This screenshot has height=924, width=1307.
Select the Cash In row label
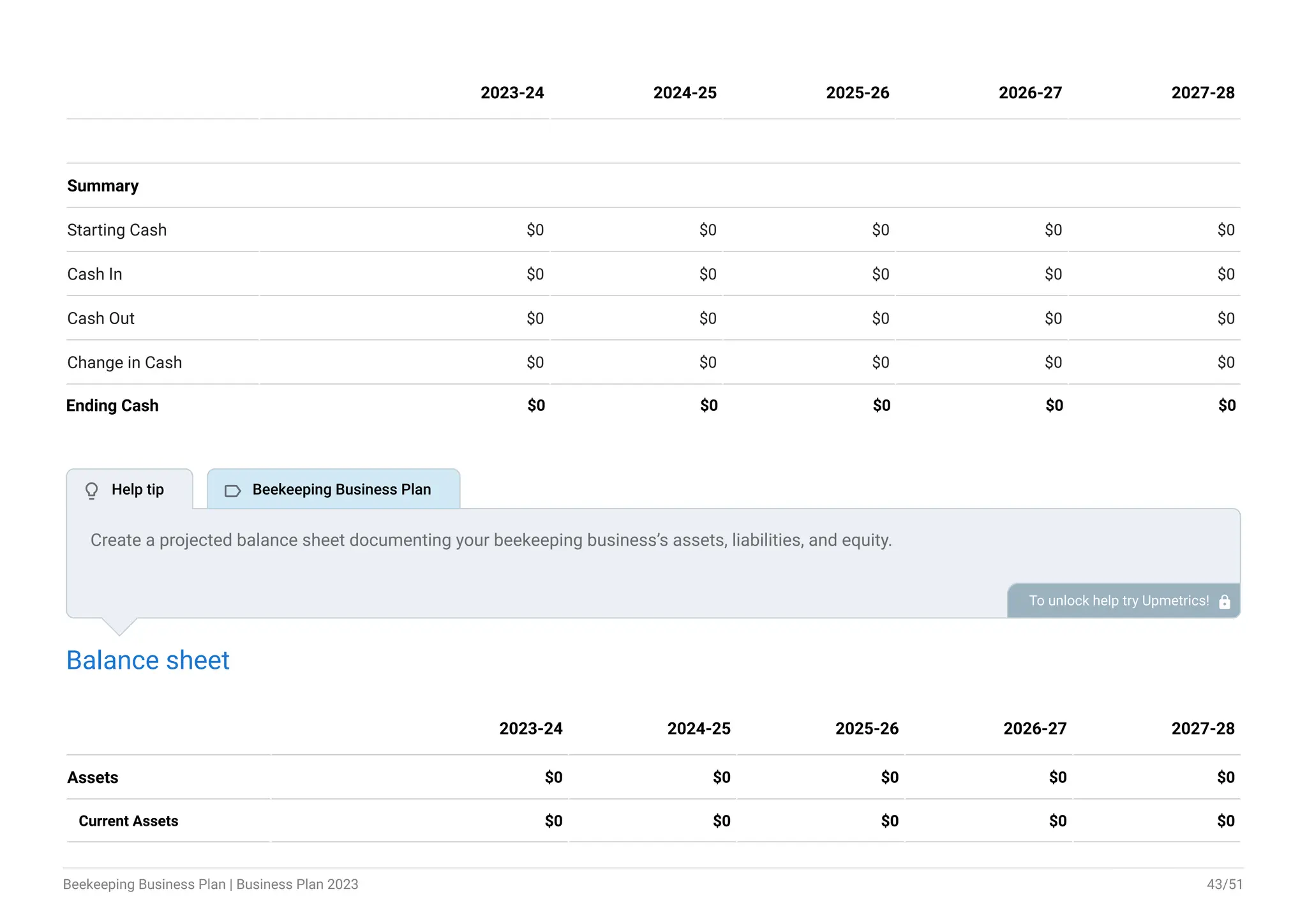94,274
